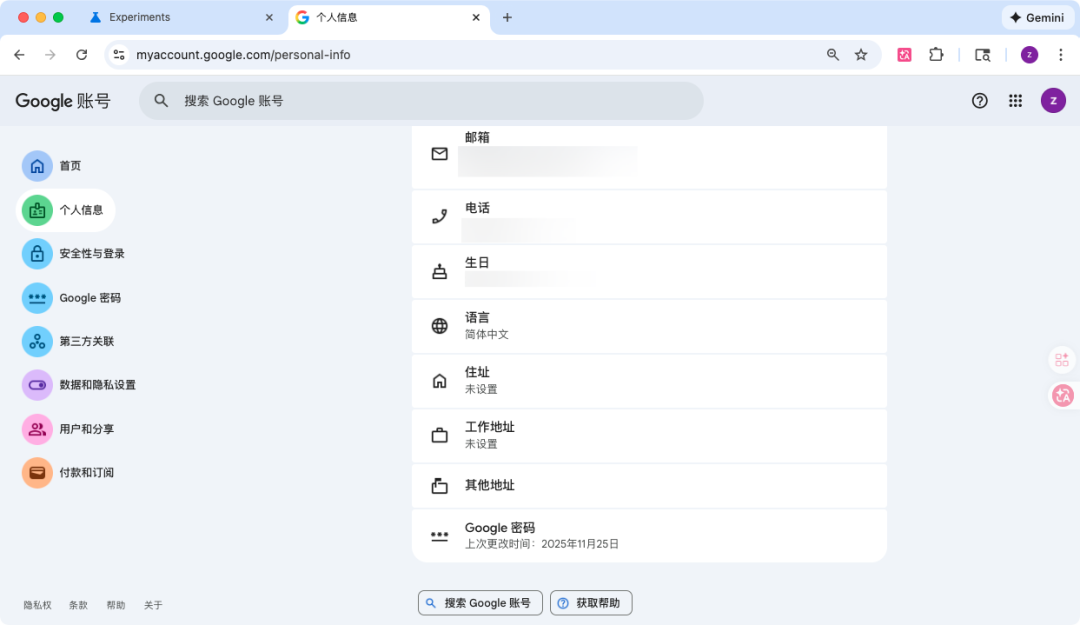Click the 搜索 Google 账号 search field
This screenshot has height=625, width=1080.
[x=421, y=101]
